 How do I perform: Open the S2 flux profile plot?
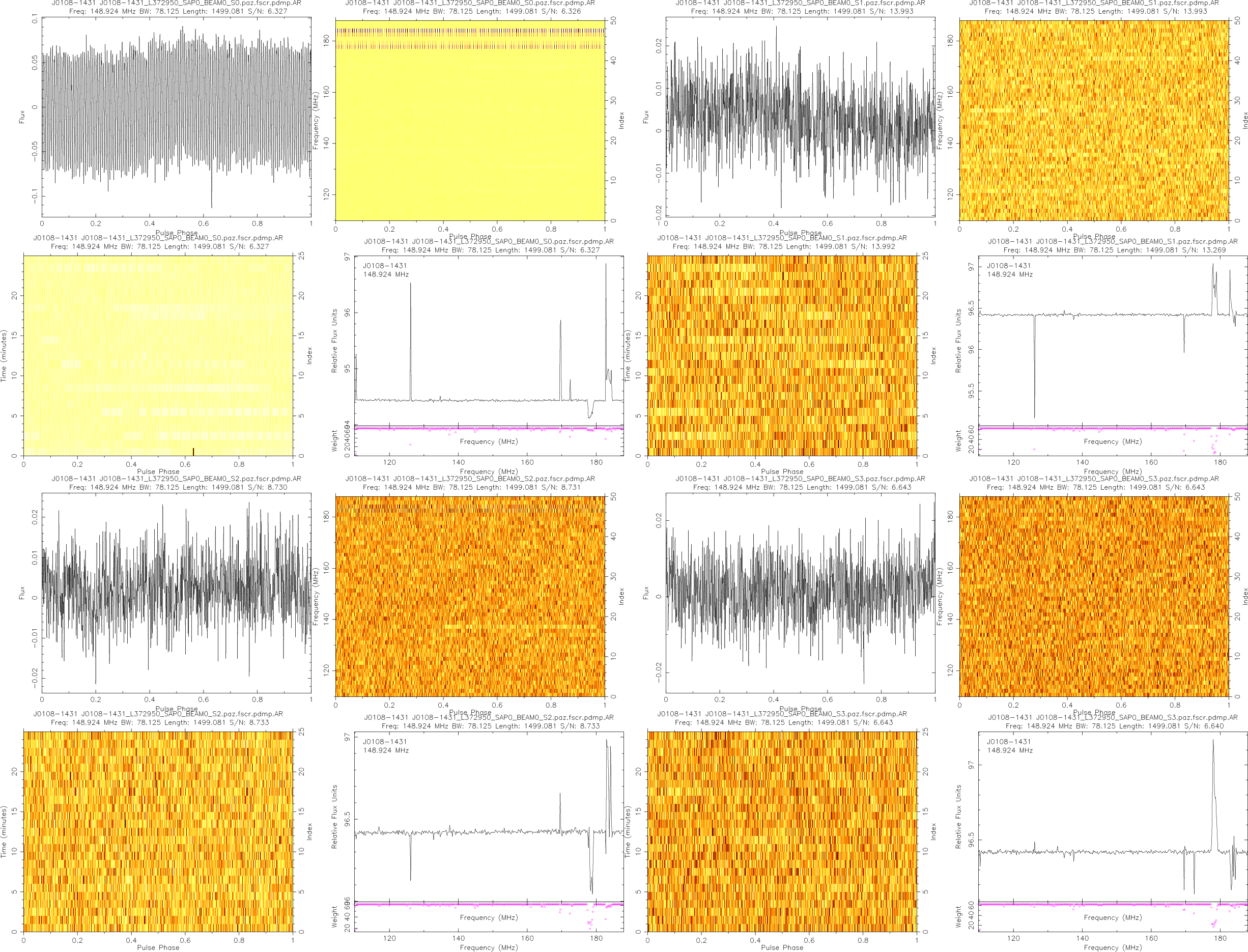(x=176, y=593)
